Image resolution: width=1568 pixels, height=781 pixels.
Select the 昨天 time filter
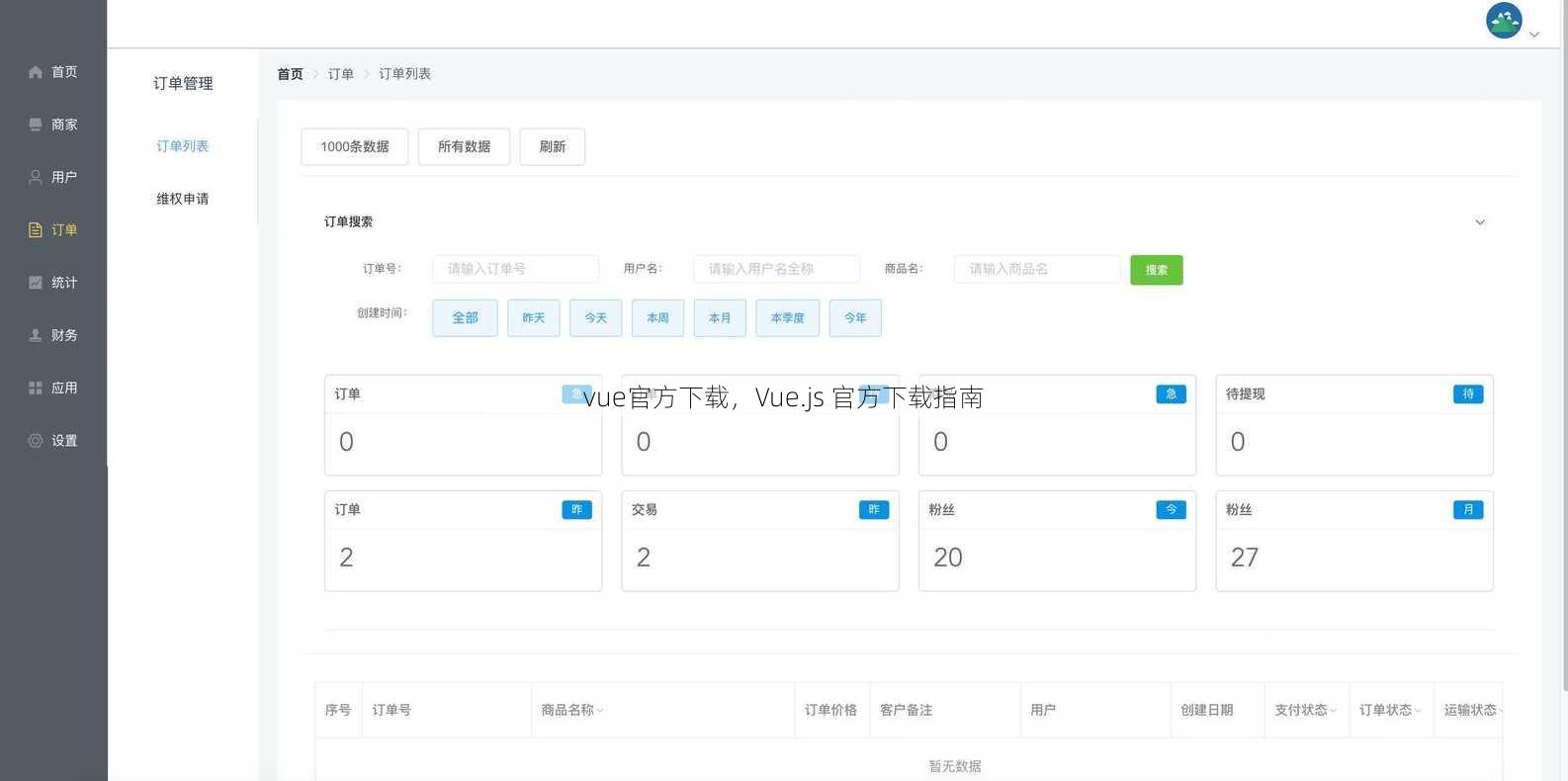click(534, 318)
